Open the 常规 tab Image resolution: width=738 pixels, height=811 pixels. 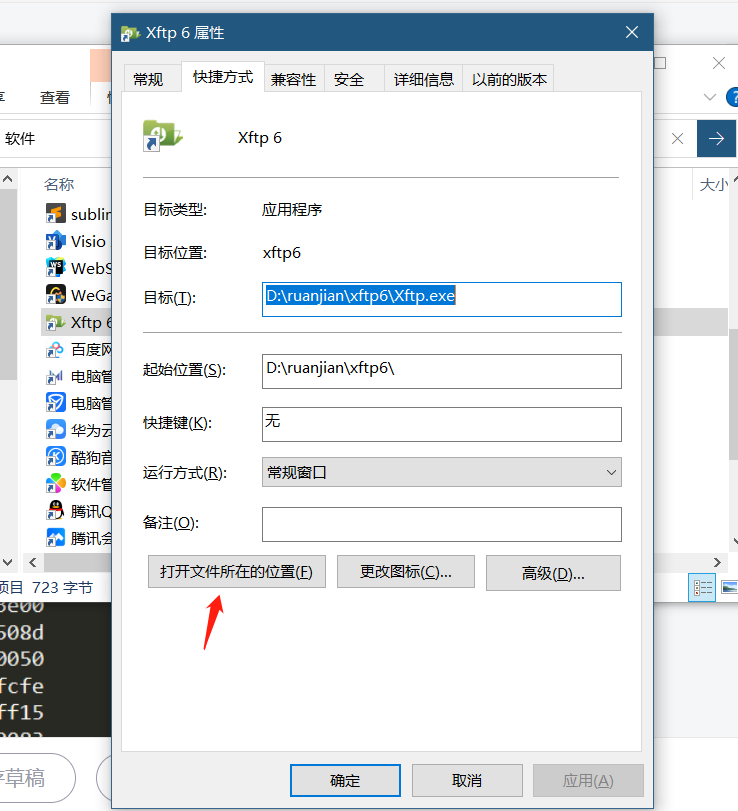coord(148,79)
